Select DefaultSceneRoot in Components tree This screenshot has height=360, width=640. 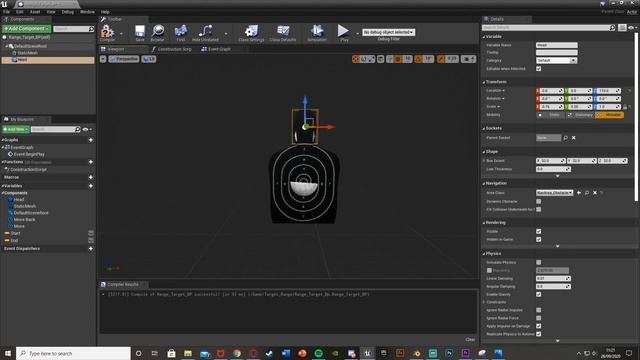tap(30, 46)
